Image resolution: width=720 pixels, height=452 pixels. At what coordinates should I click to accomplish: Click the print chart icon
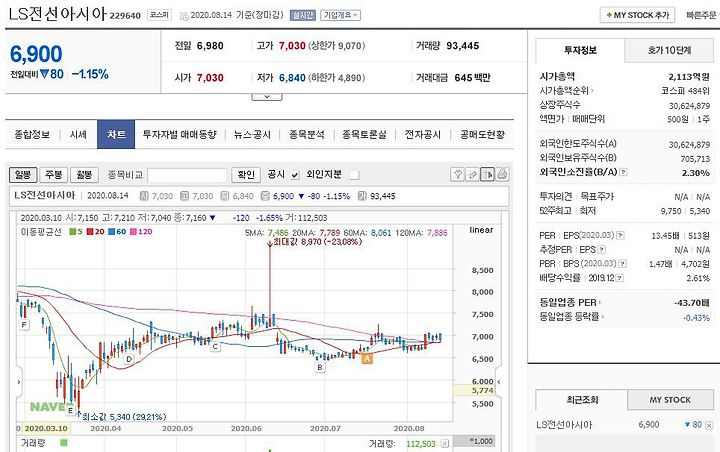(x=502, y=174)
